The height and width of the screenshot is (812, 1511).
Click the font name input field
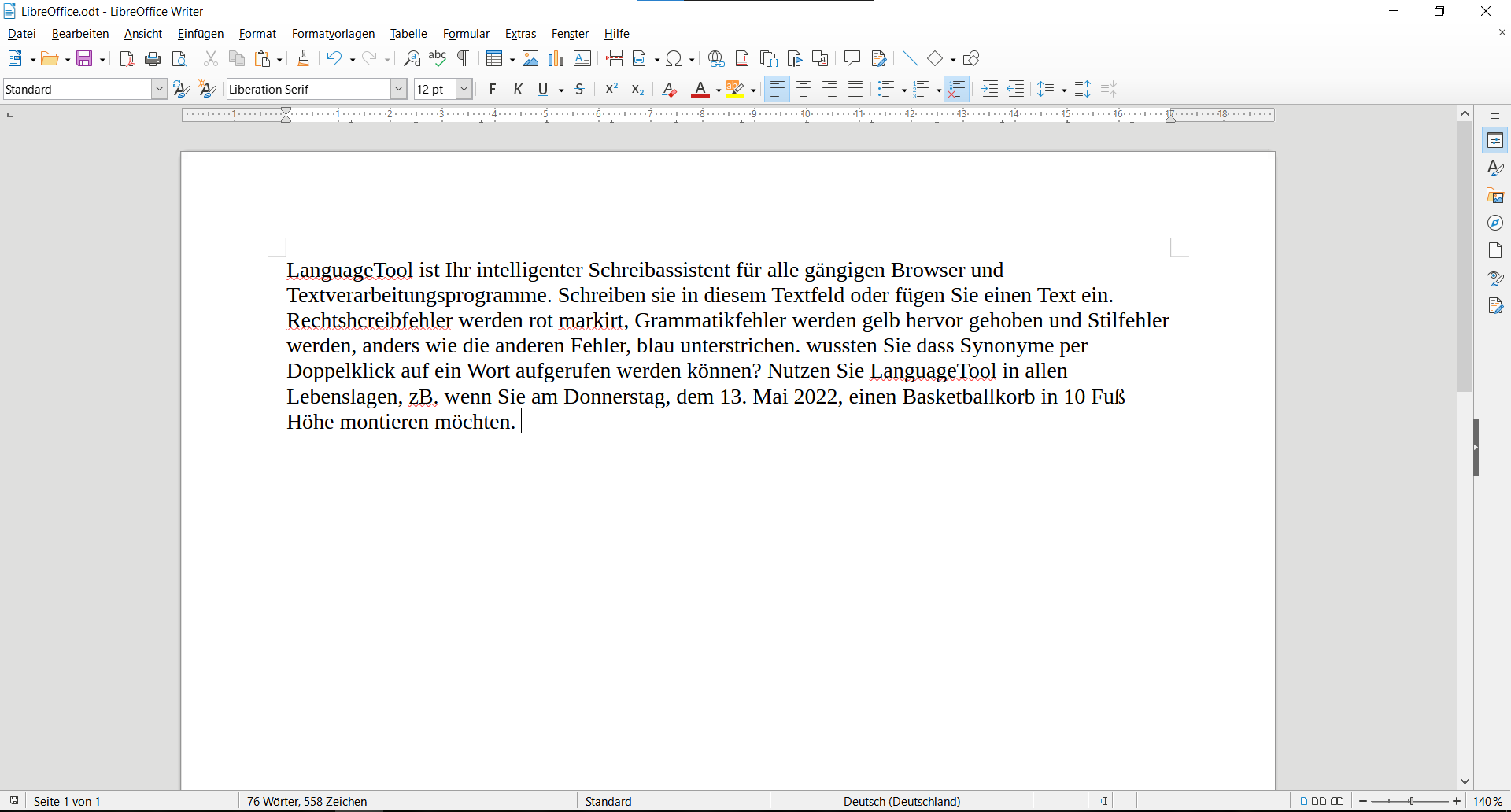[x=308, y=90]
